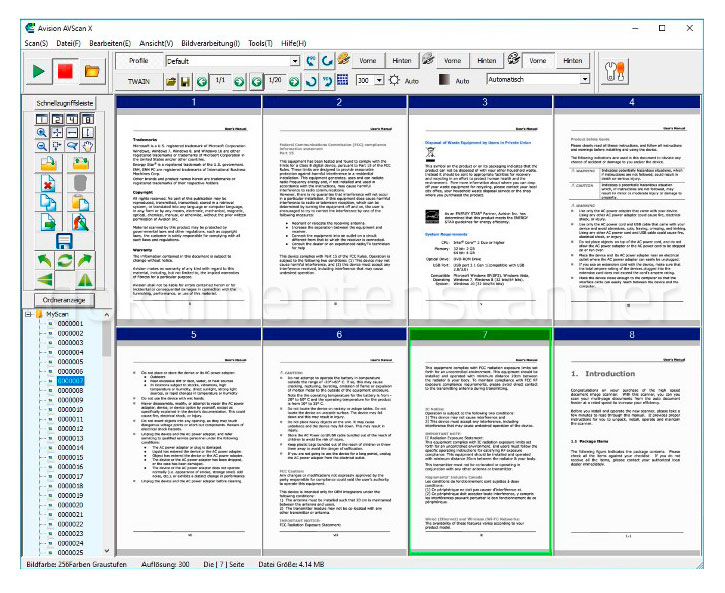Export page using the green arrow page icon

point(48,222)
